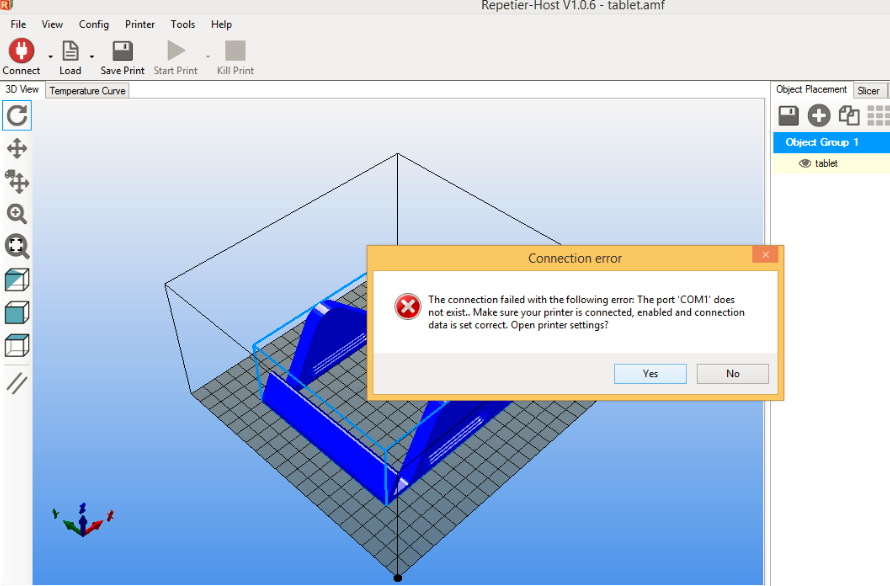Open the Config menu

click(94, 24)
